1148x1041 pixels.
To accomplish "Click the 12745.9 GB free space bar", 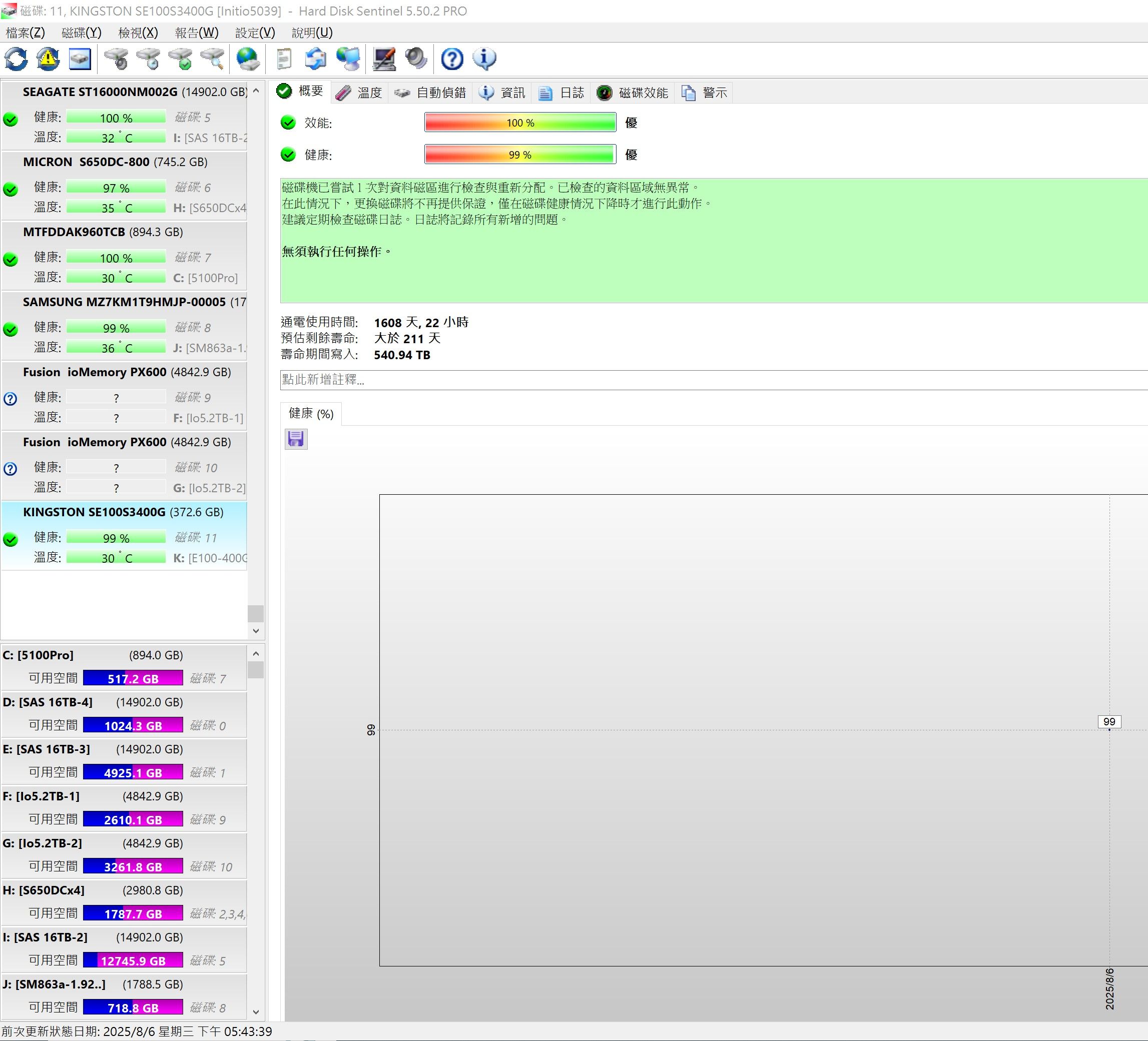I will (133, 961).
